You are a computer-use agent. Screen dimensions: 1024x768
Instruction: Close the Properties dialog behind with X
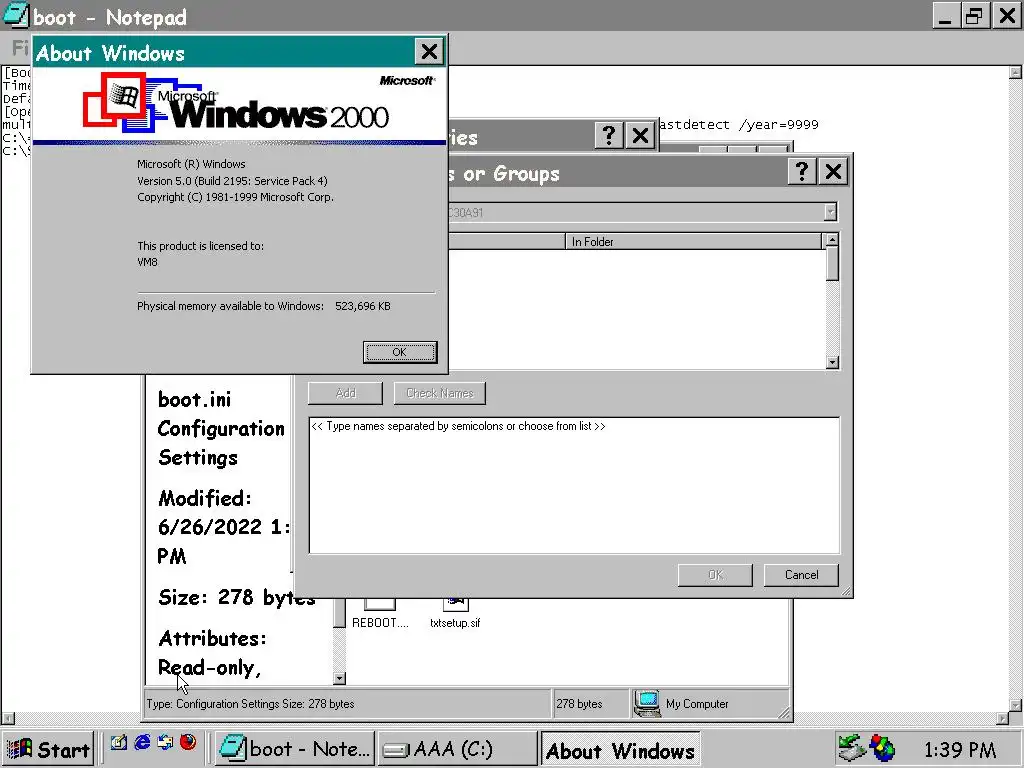click(x=641, y=136)
